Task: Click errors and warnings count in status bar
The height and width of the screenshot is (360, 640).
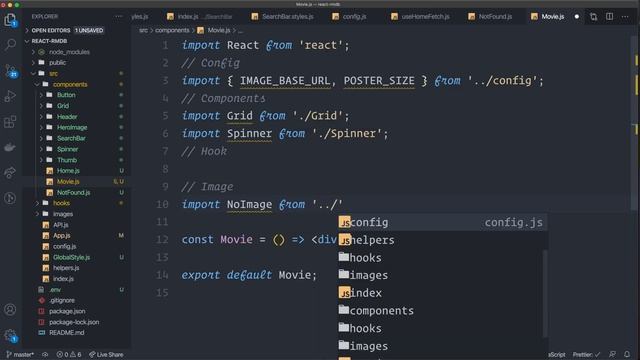Action: [x=69, y=354]
